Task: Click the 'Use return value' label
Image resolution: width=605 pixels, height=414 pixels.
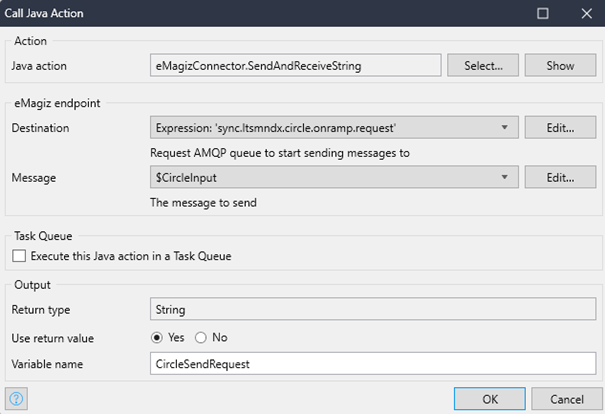Action: [52, 338]
